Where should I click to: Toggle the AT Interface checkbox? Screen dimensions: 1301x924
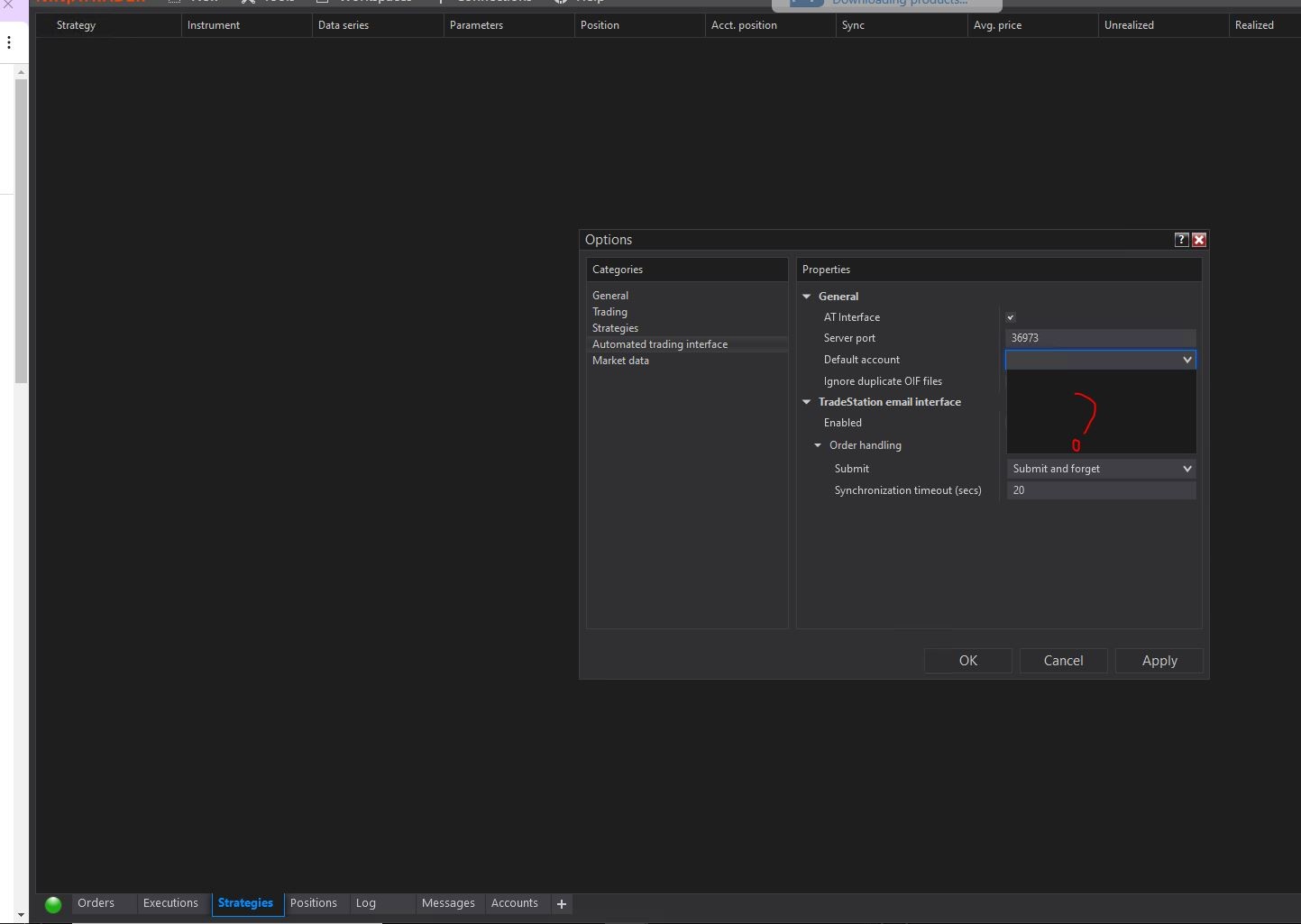(x=1011, y=317)
